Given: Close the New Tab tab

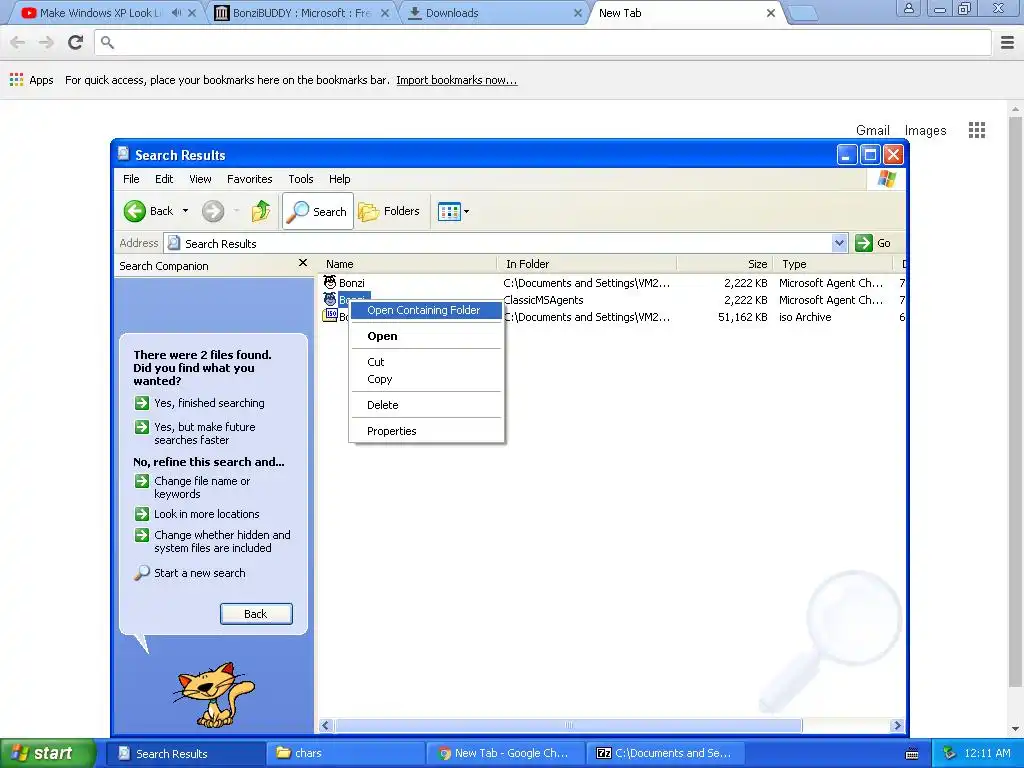Looking at the screenshot, I should pos(771,13).
